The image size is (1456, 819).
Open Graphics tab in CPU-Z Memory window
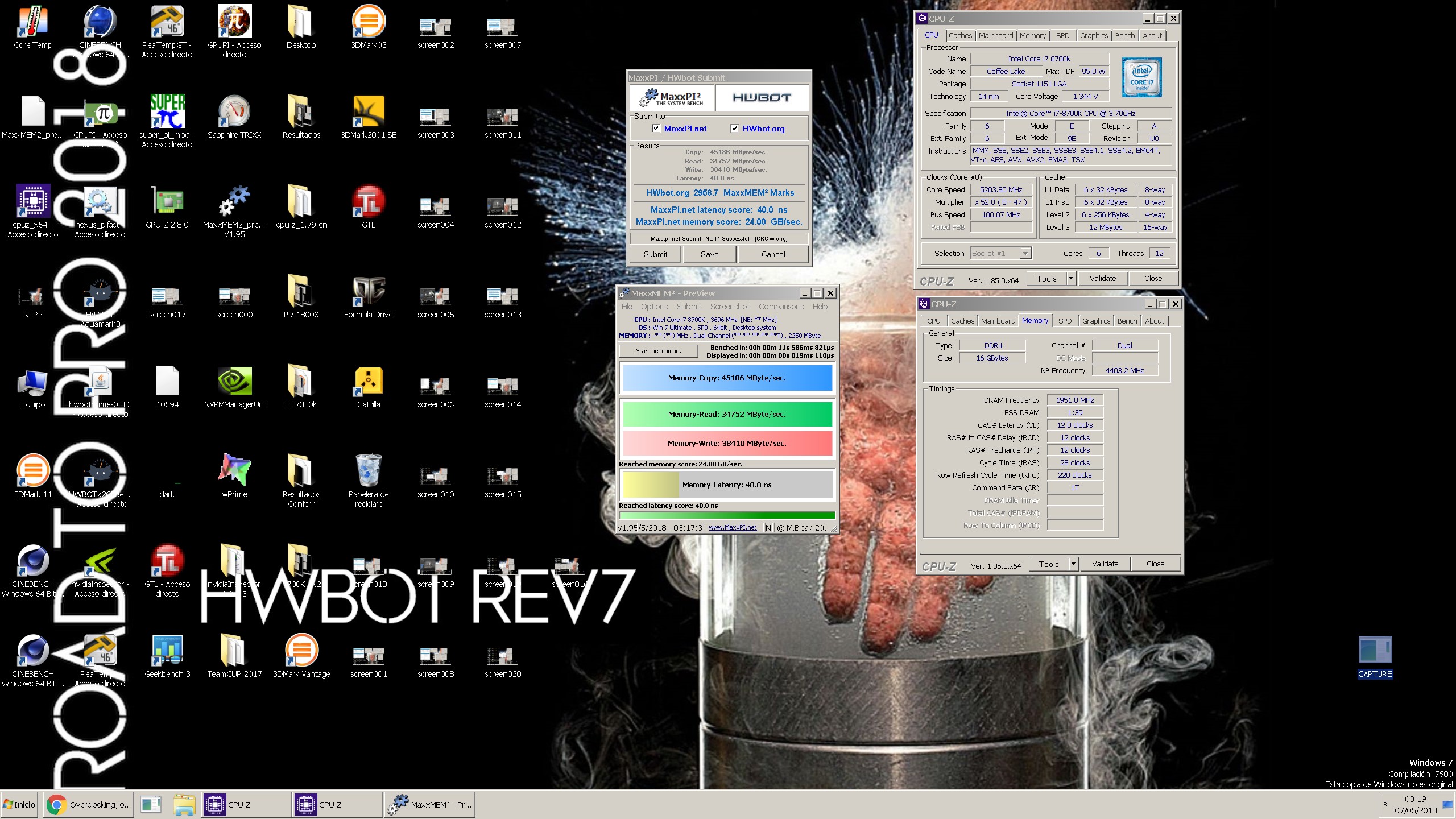point(1096,321)
